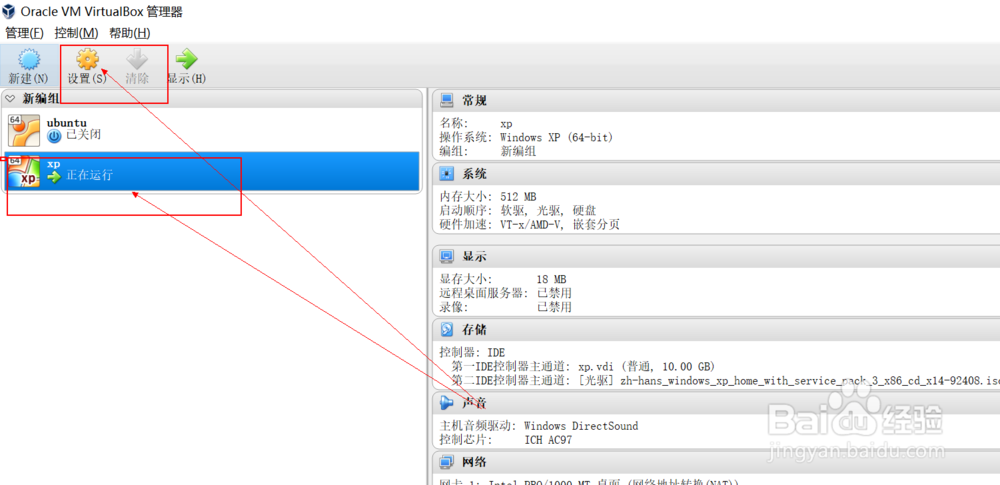Click the 显示 section display icon
Screen dimensions: 1000x485
click(x=447, y=256)
